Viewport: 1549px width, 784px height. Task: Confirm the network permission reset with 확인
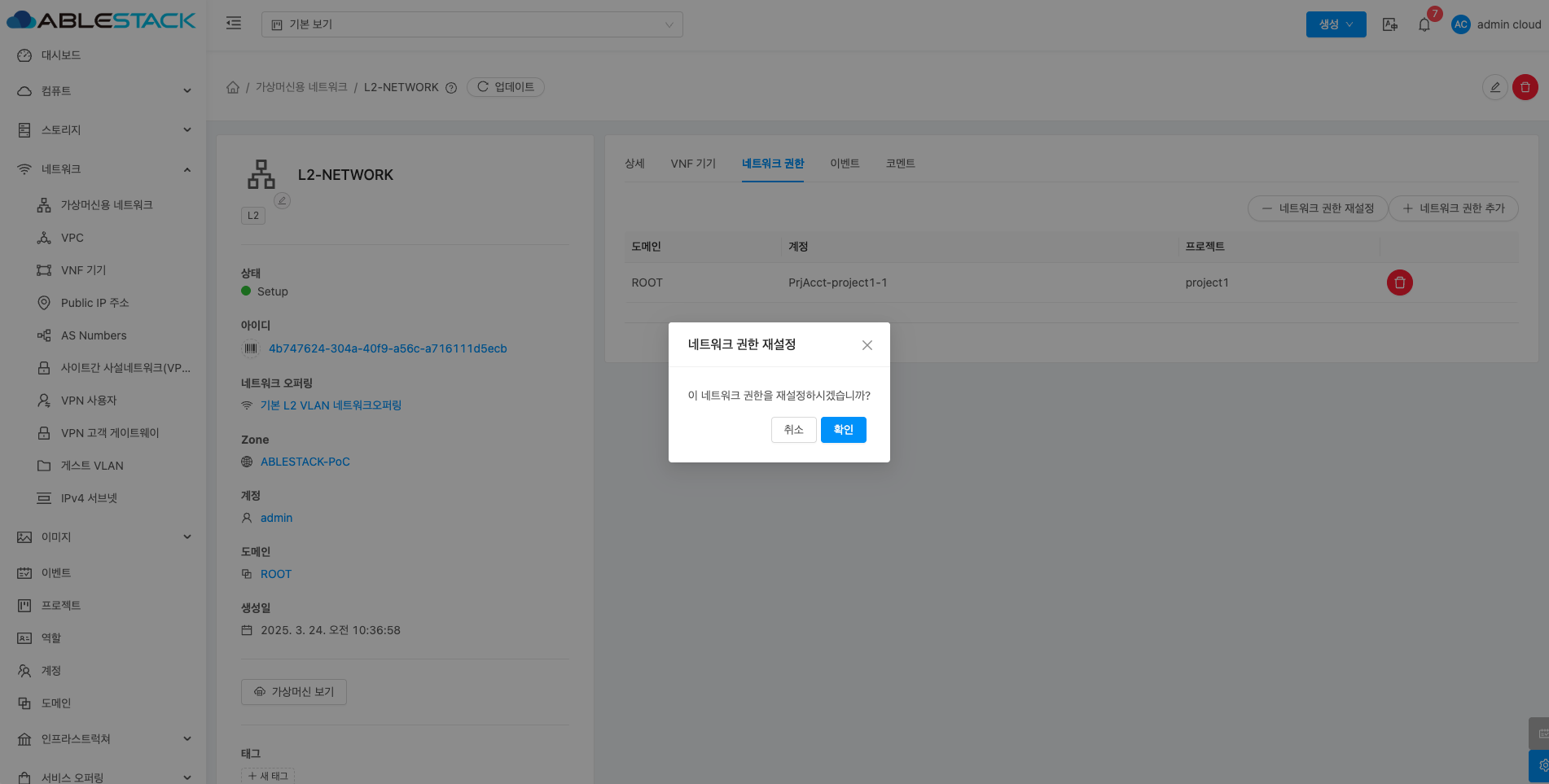pyautogui.click(x=843, y=430)
